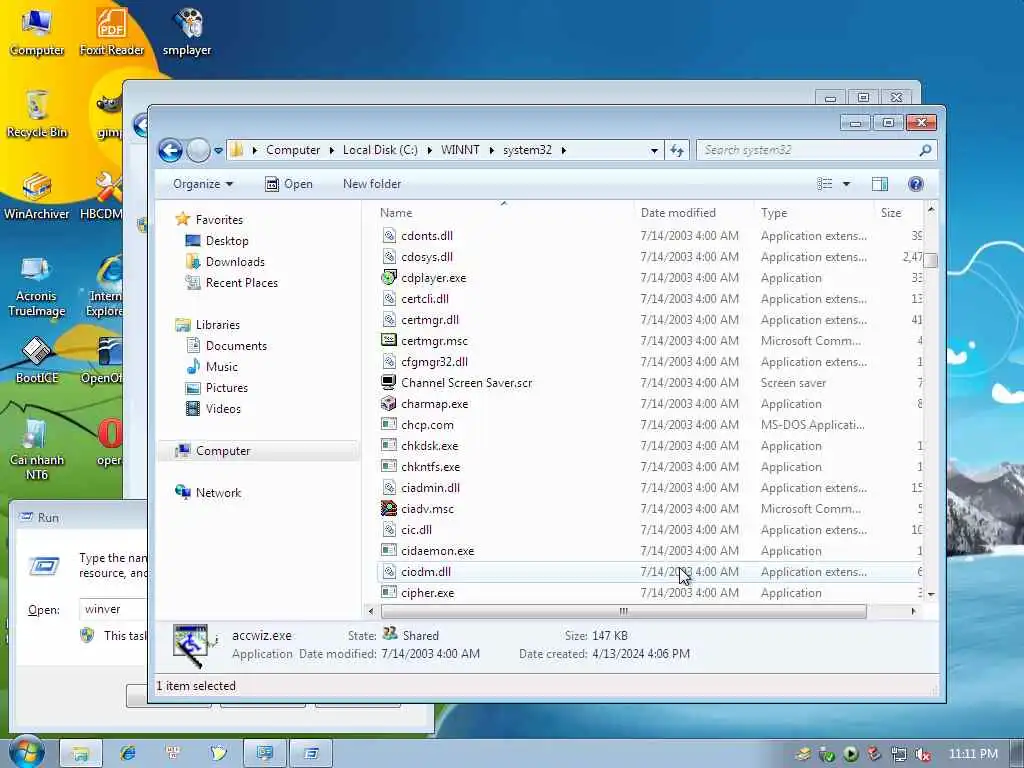This screenshot has height=768, width=1024.
Task: Open the Foxit Reader desktop icon
Action: [x=112, y=32]
